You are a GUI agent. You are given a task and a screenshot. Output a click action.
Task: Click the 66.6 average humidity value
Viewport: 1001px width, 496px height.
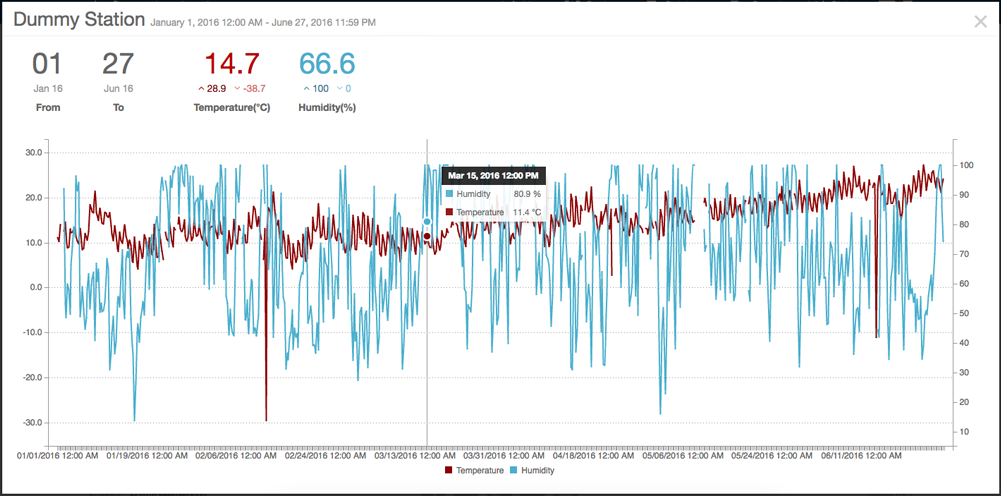[x=327, y=64]
